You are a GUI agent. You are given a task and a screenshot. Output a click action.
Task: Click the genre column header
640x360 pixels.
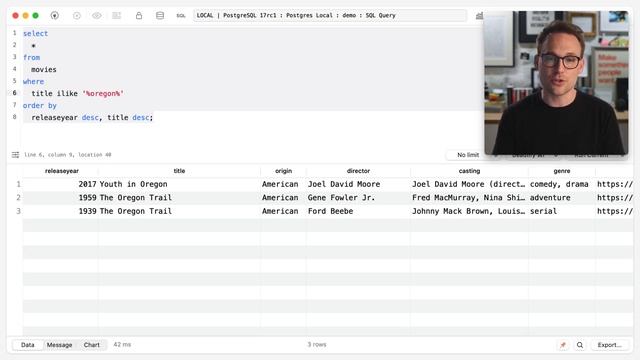tap(562, 171)
